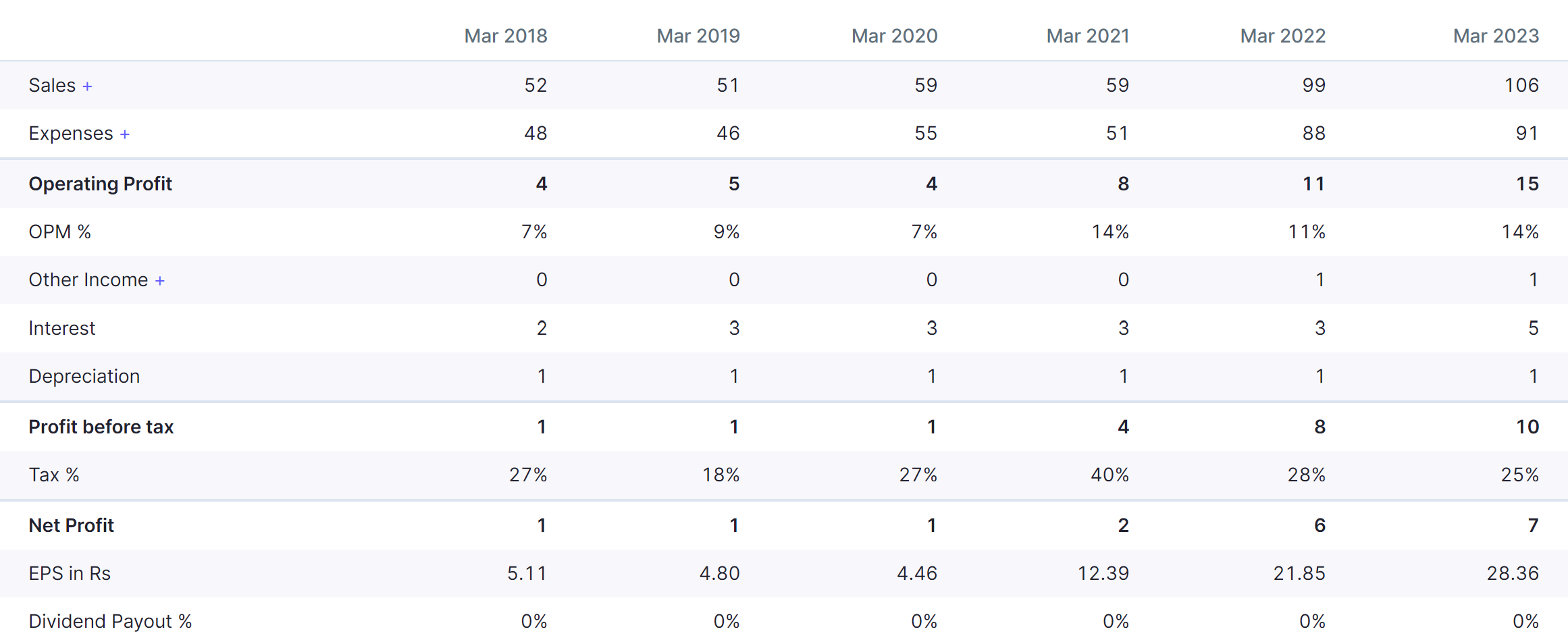
Task: Click the Expenses row label
Action: pyautogui.click(x=71, y=134)
